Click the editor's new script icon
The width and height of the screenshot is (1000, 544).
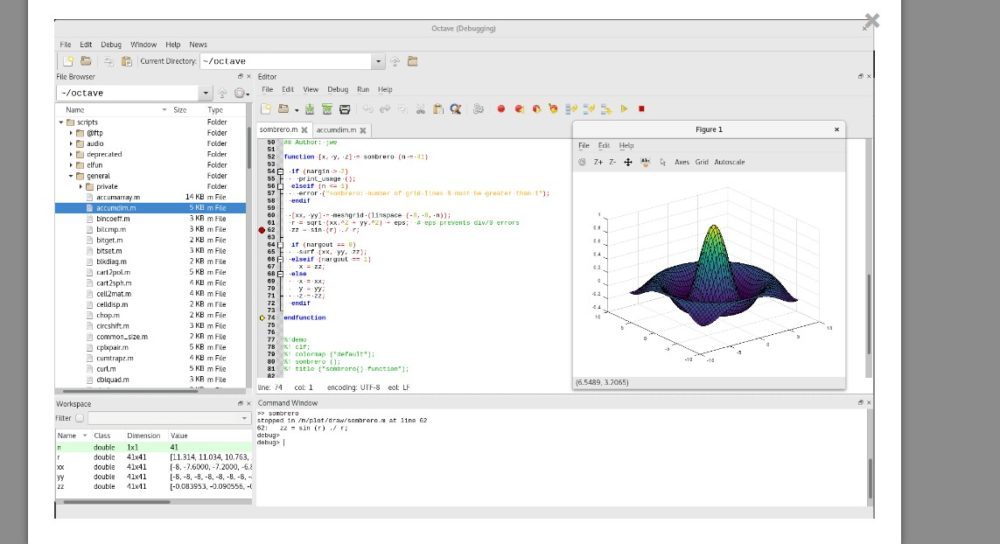(266, 109)
